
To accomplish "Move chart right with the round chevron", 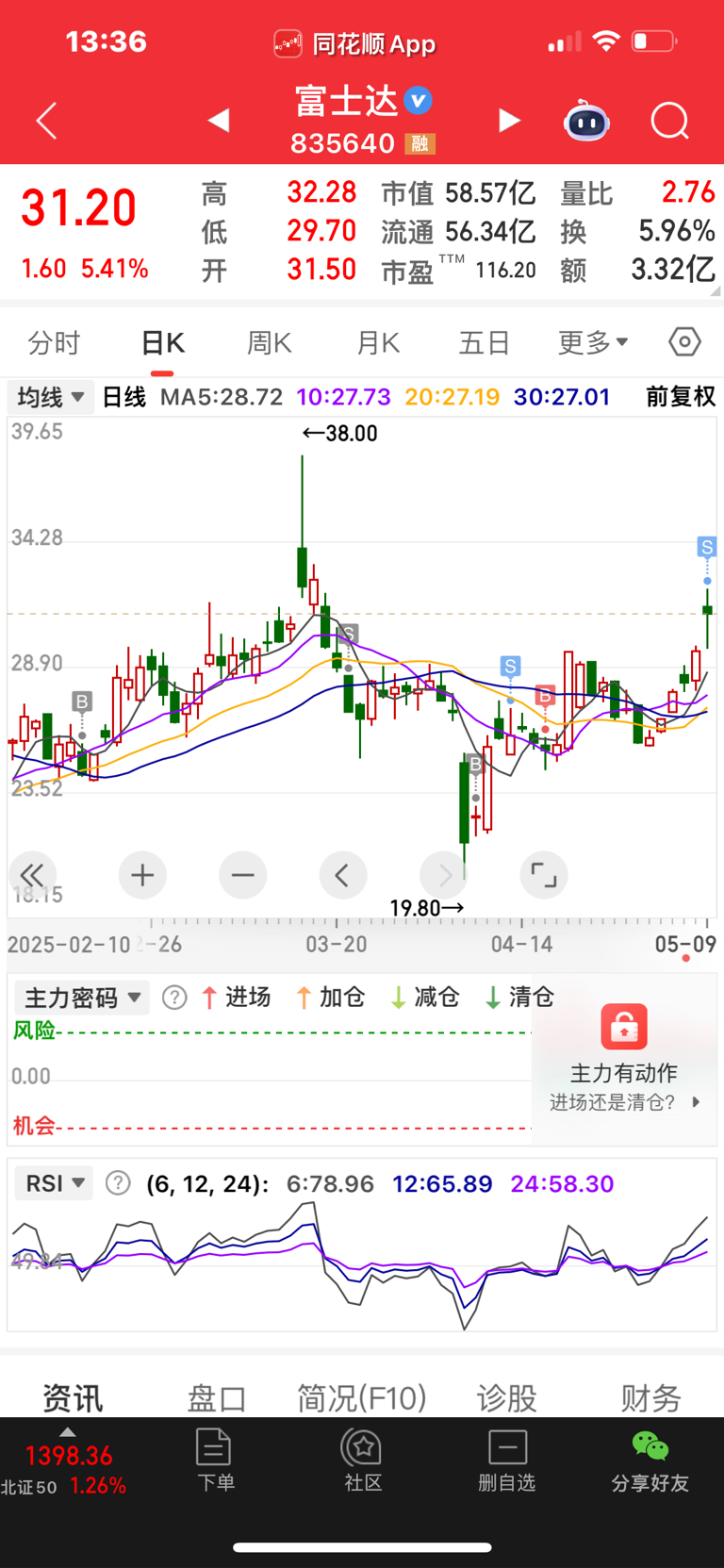I will 443,875.
